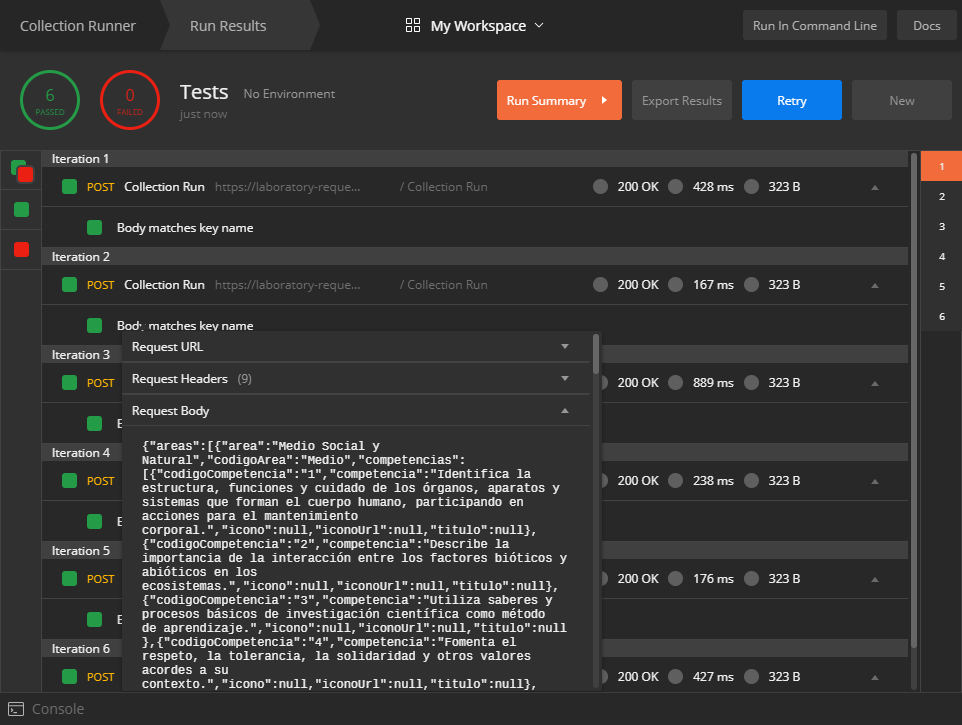Click Run In Command Line button
Image resolution: width=962 pixels, height=725 pixels.
pyautogui.click(x=815, y=25)
